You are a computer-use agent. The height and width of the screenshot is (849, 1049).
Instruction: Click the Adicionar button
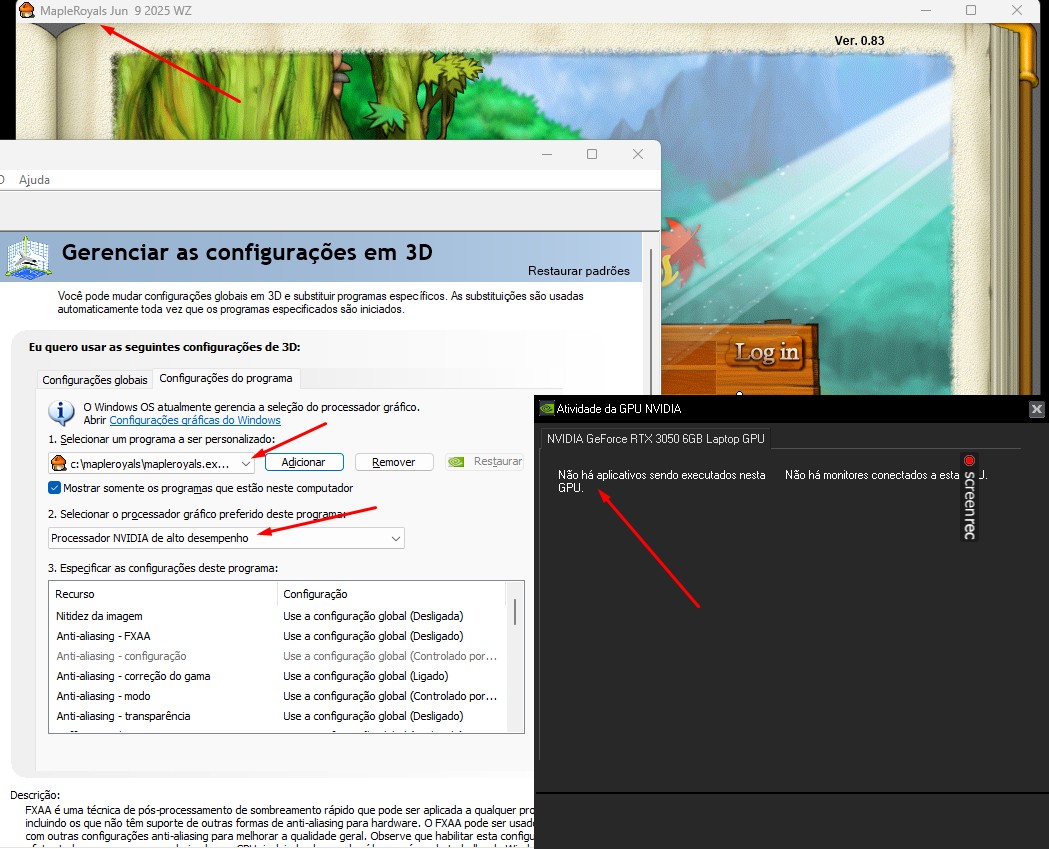(303, 461)
